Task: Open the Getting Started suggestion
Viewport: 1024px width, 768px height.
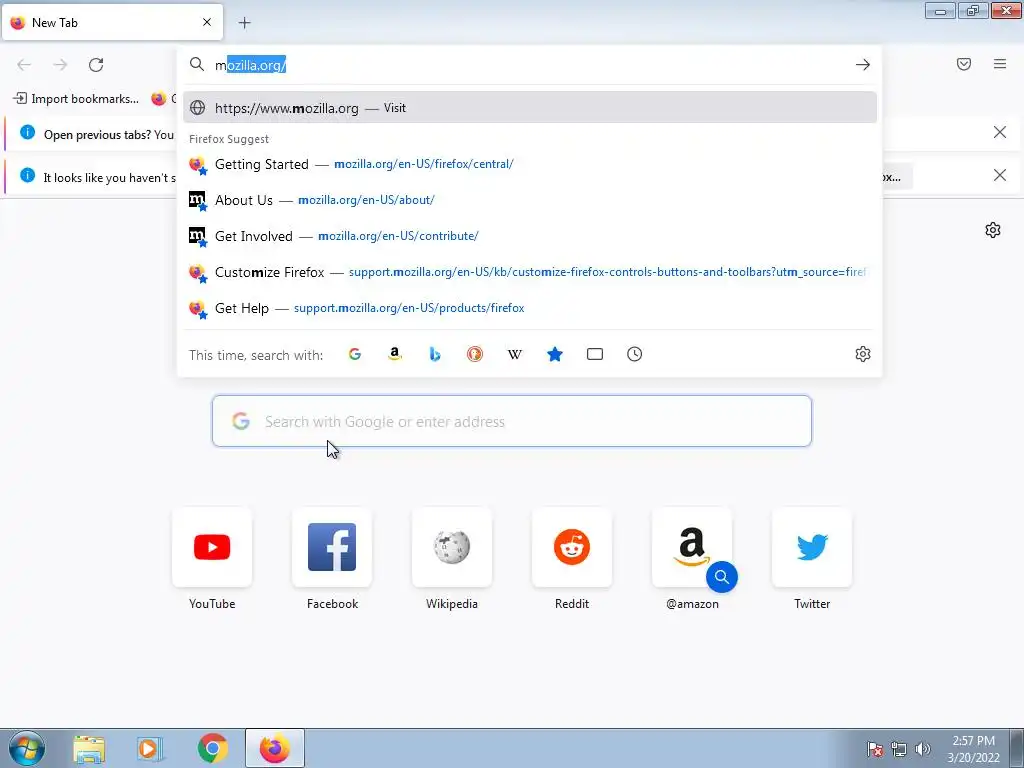Action: (x=530, y=164)
